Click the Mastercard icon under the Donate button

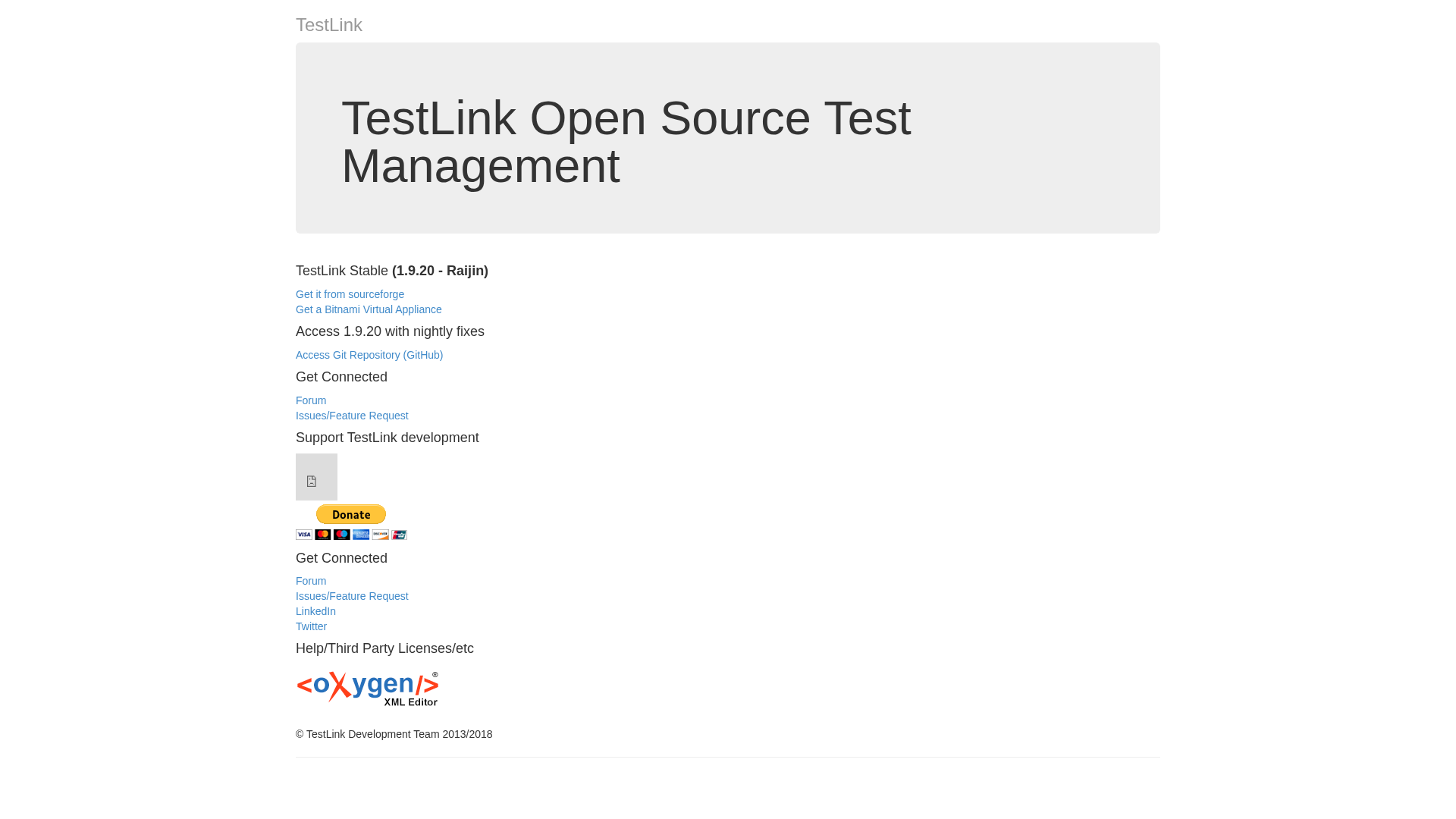coord(323,535)
